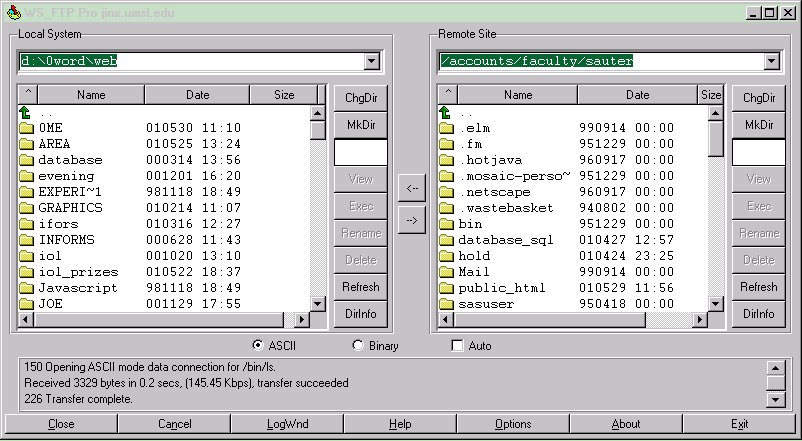The width and height of the screenshot is (802, 441).
Task: Select the ASCII transfer mode radio button
Action: click(x=259, y=346)
